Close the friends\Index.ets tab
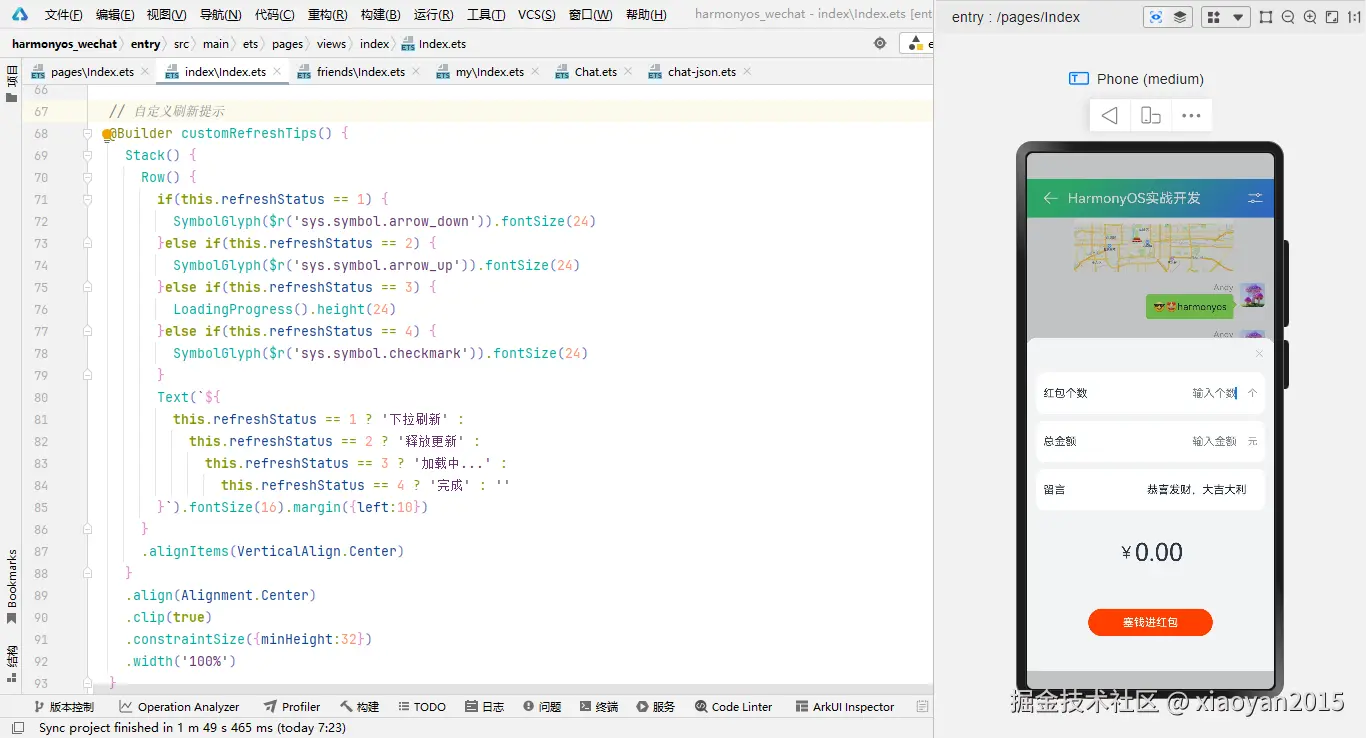 416,72
